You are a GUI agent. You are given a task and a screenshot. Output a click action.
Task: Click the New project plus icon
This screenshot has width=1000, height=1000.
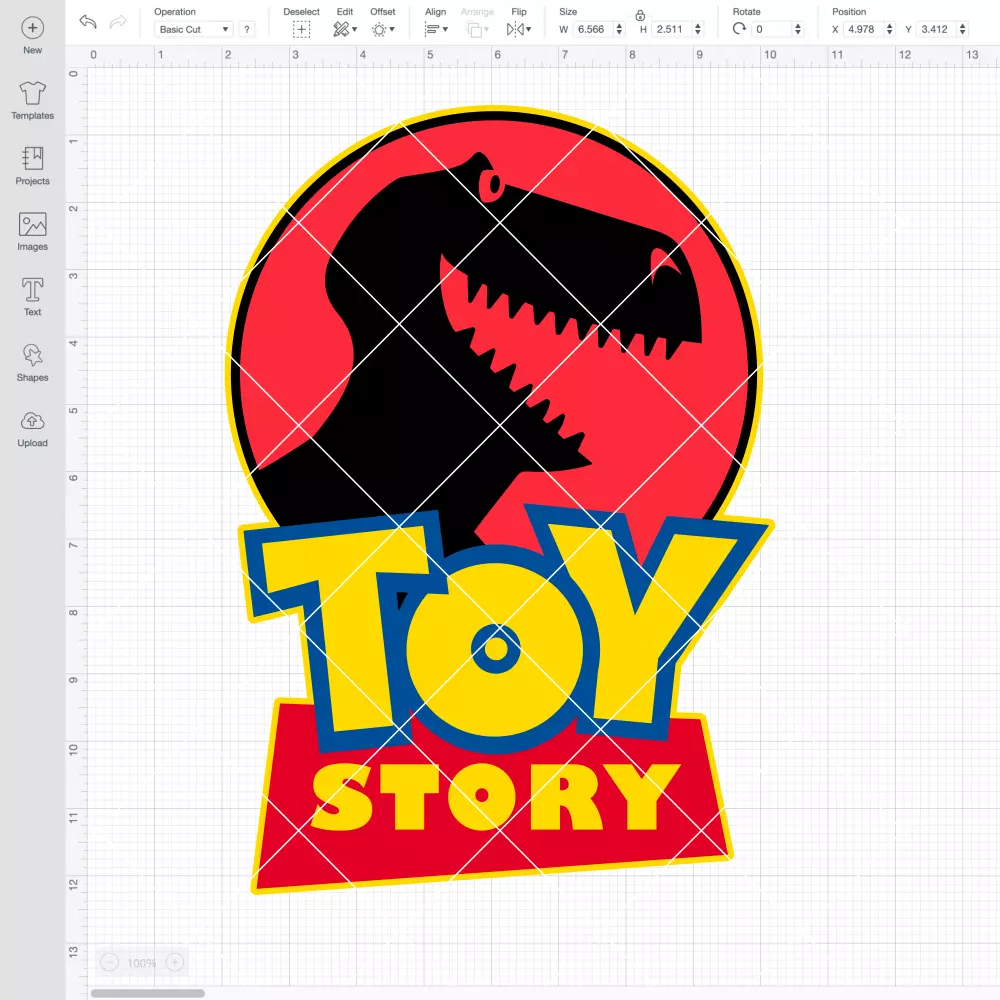click(33, 28)
